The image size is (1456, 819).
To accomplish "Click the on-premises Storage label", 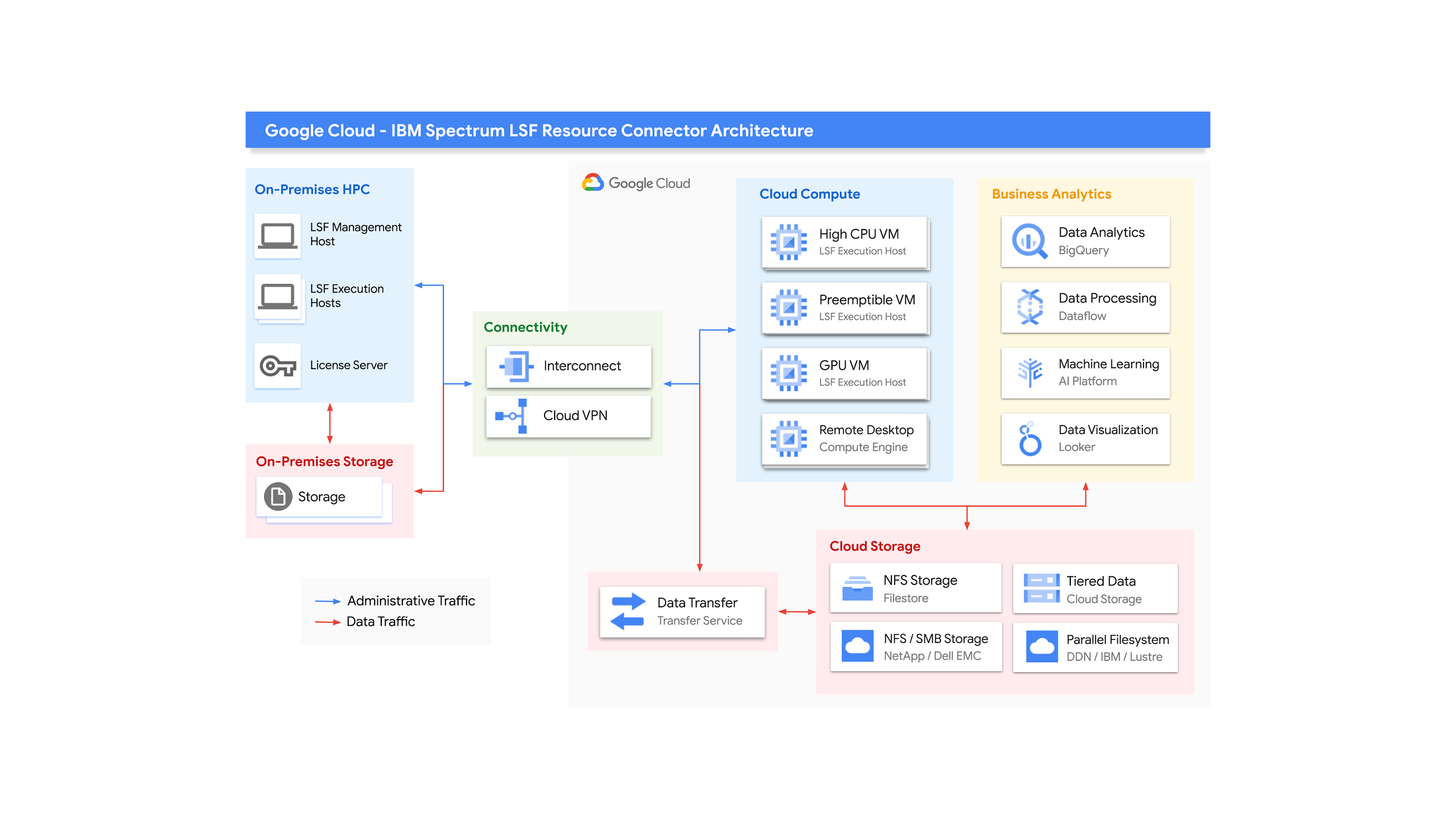I will [321, 497].
